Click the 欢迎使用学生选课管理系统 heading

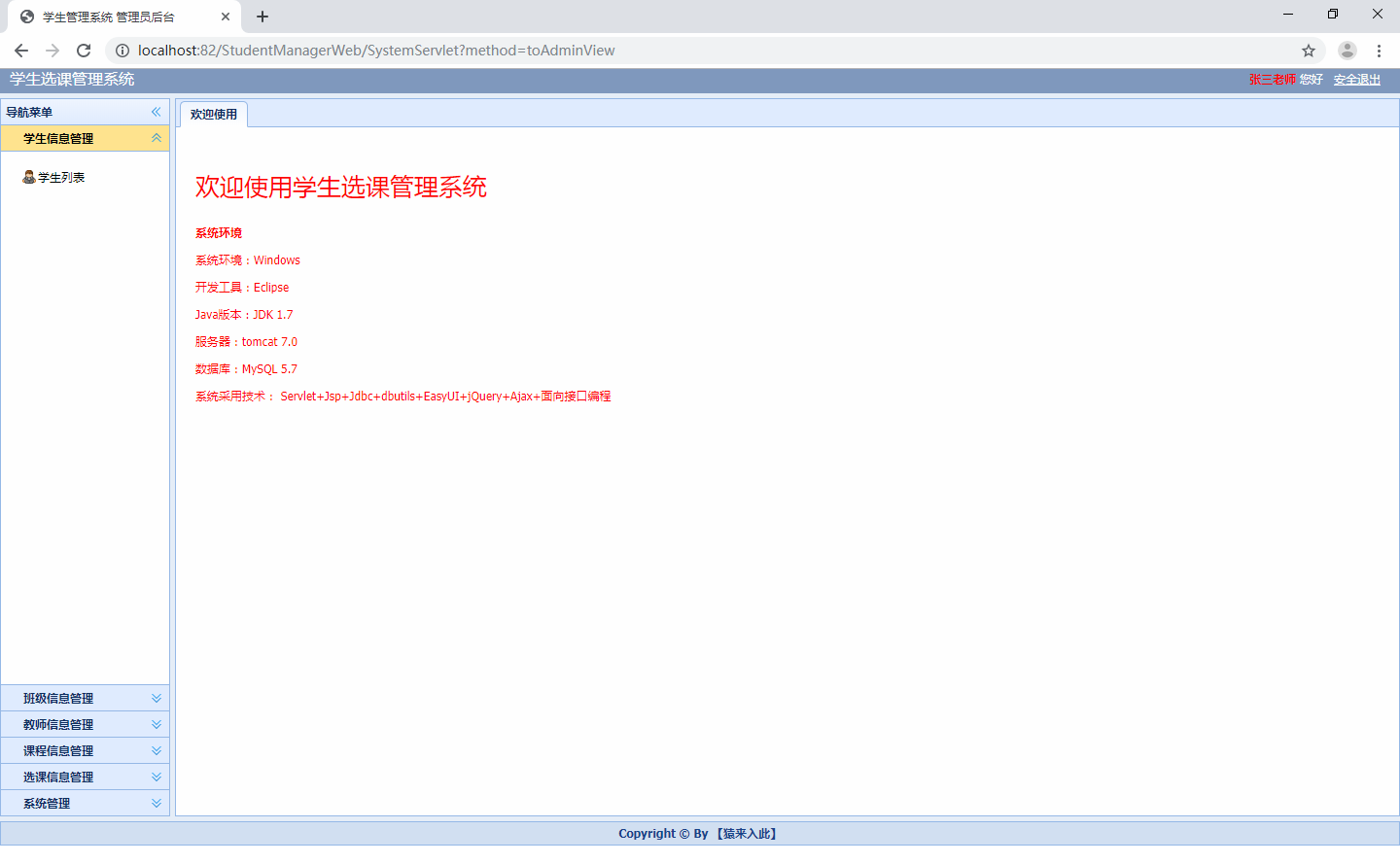[341, 187]
